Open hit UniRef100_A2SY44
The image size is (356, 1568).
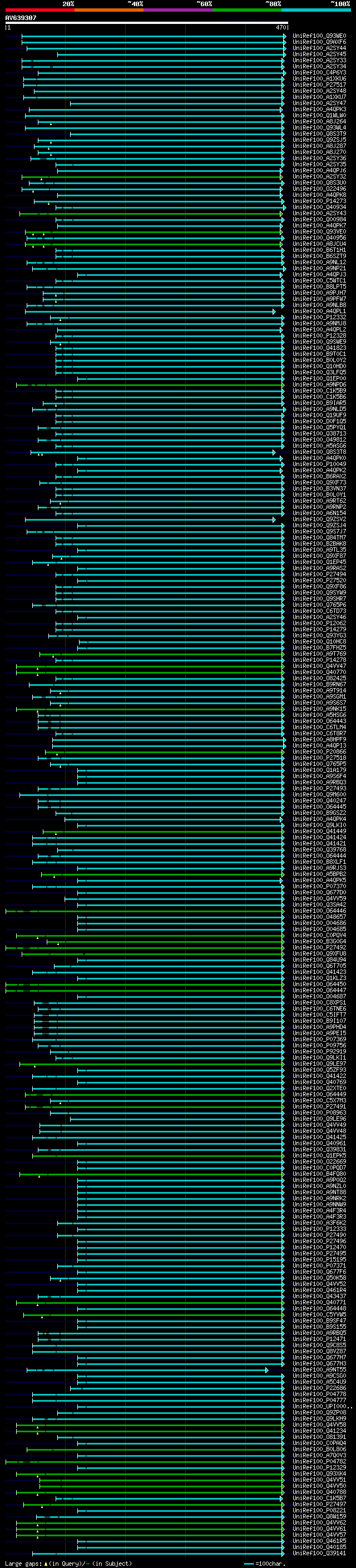click(x=319, y=48)
